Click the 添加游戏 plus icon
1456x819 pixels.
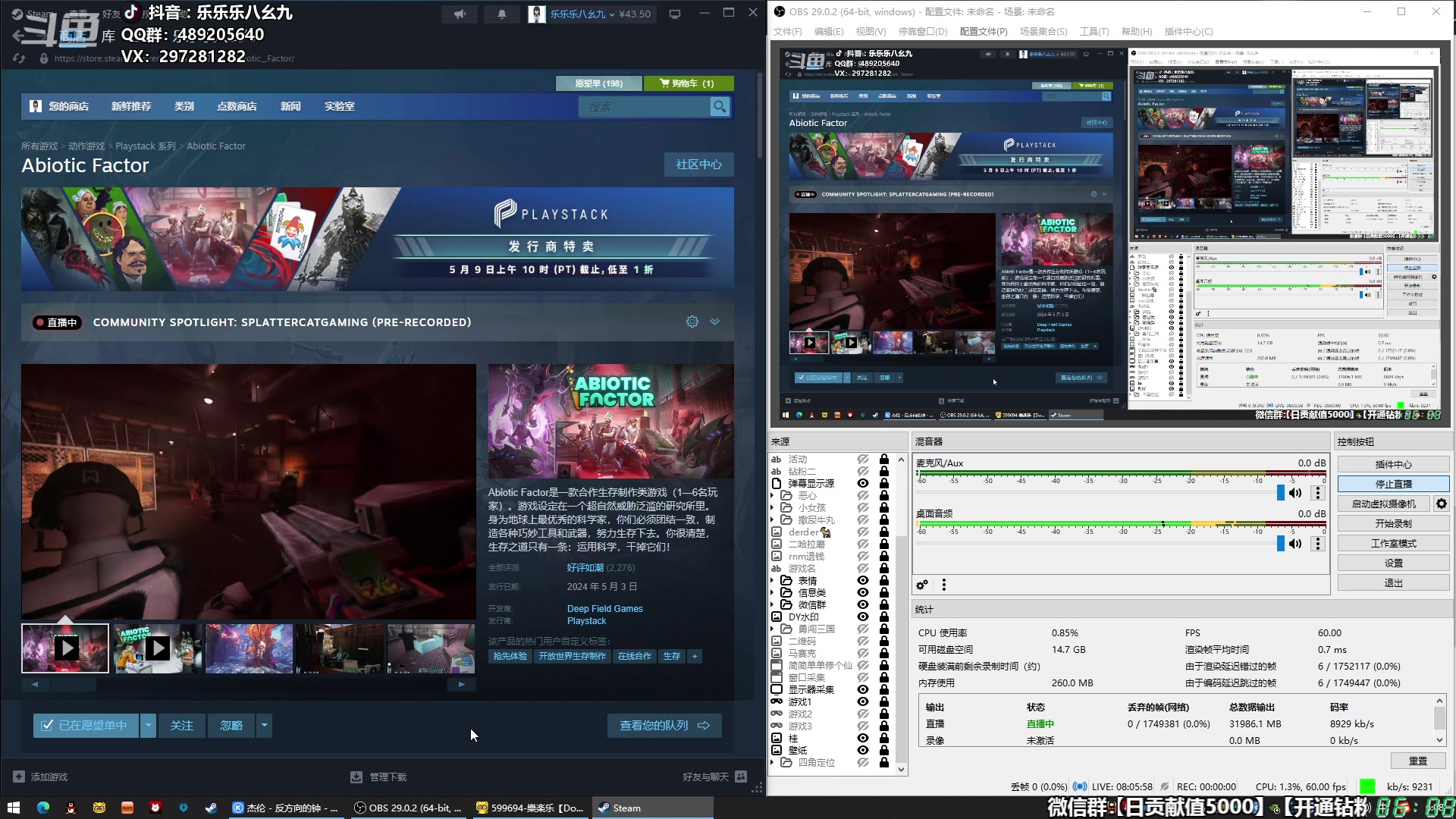coord(19,777)
